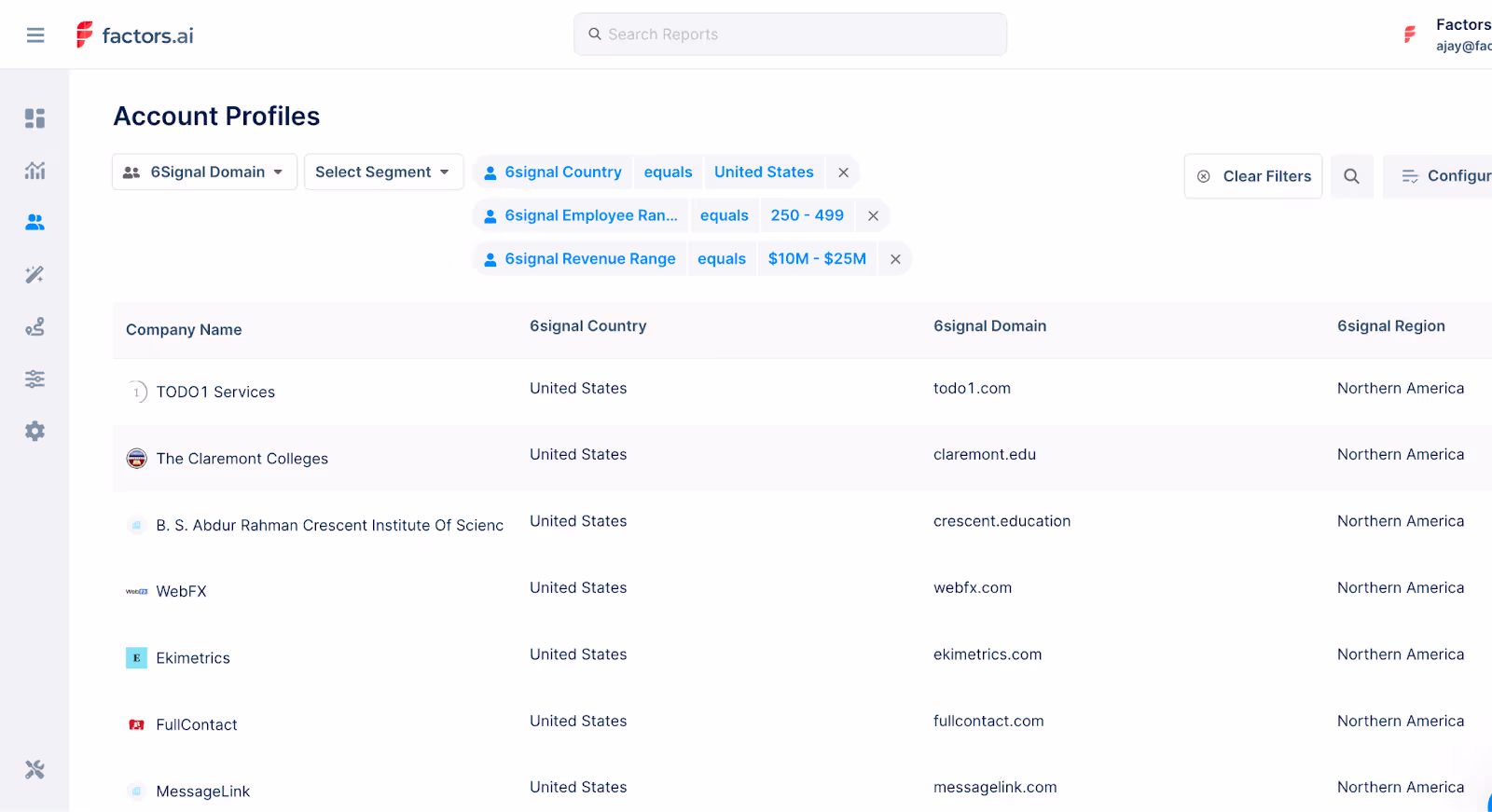This screenshot has height=812, width=1492.
Task: Open Profiles people icon in sidebar
Action: click(35, 222)
